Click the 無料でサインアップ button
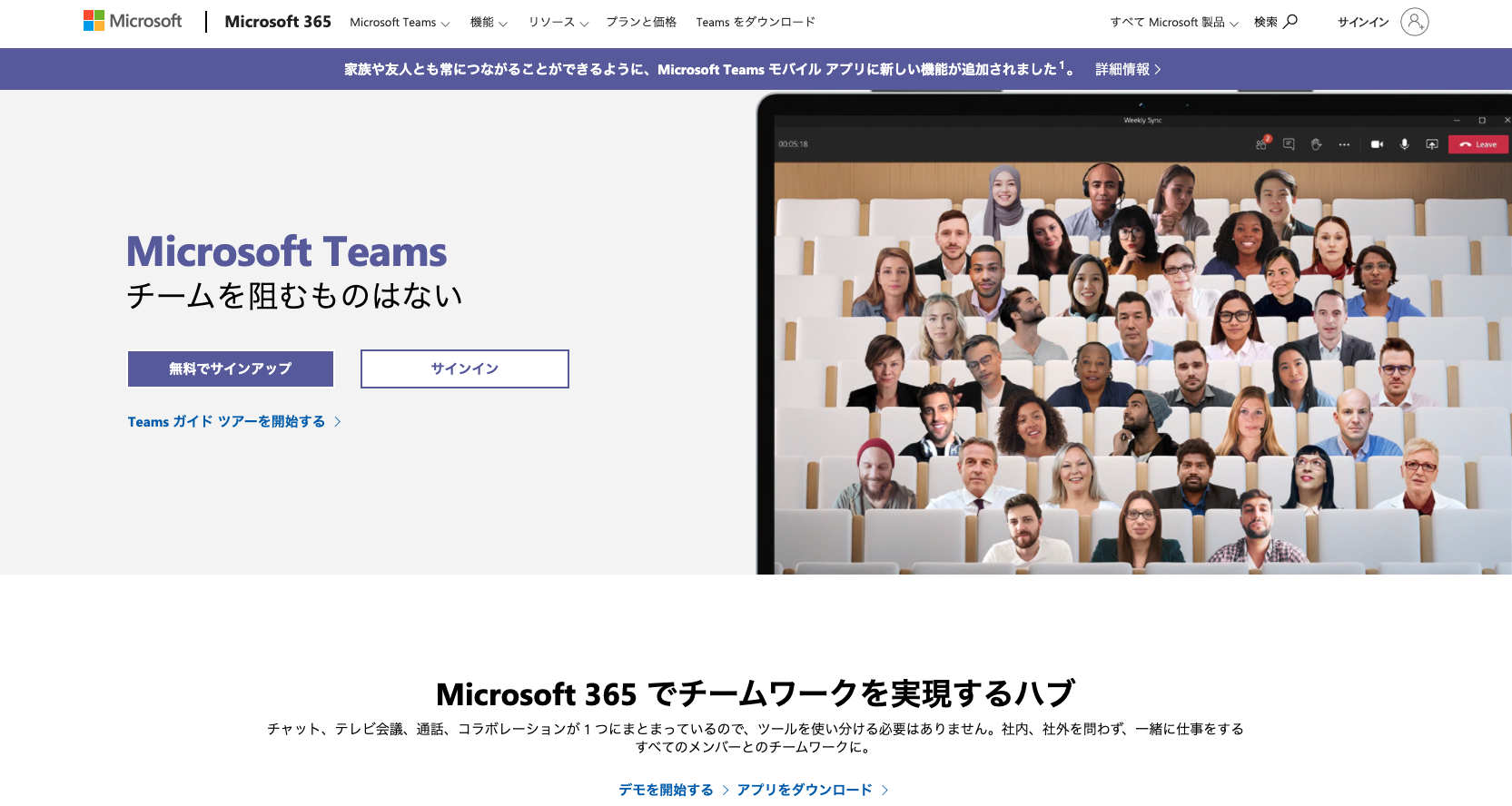1512x806 pixels. (231, 369)
